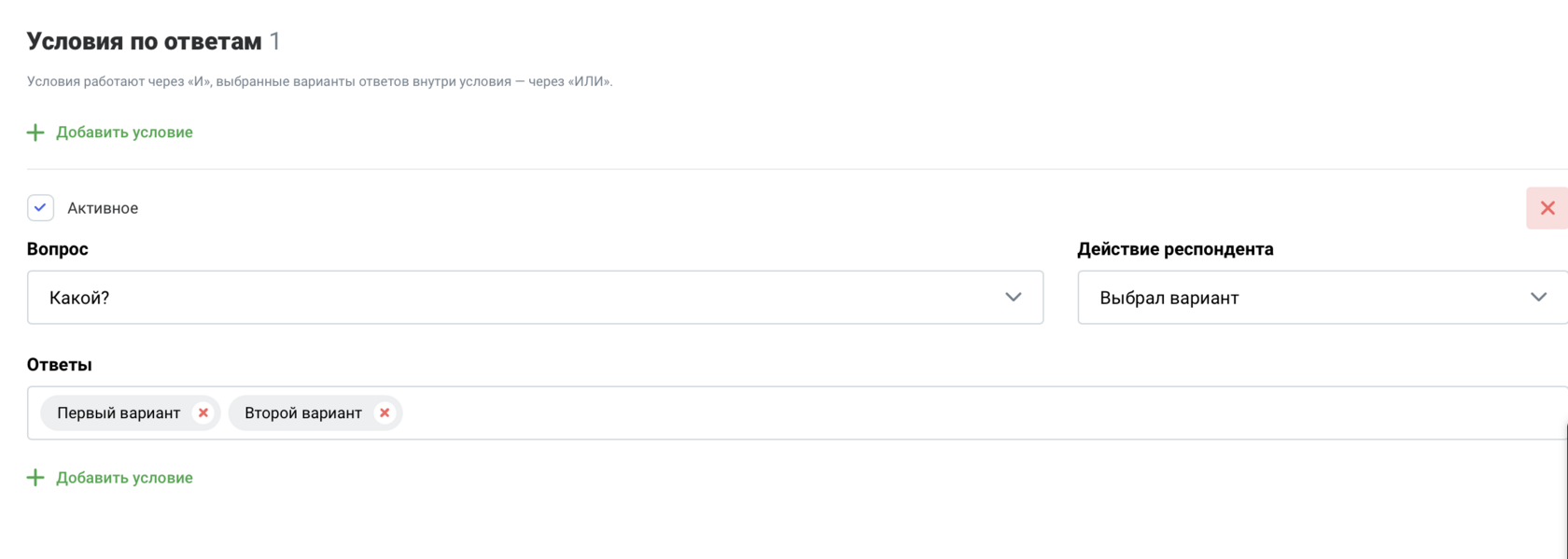Viewport: 1568px width, 559px height.
Task: Open the "Действие респондента" dropdown
Action: 1307,298
